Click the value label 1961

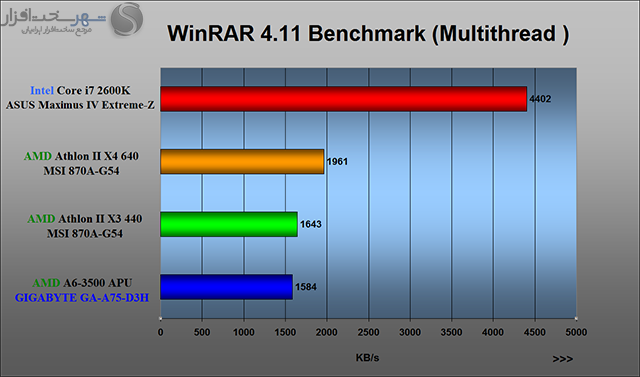tap(337, 162)
